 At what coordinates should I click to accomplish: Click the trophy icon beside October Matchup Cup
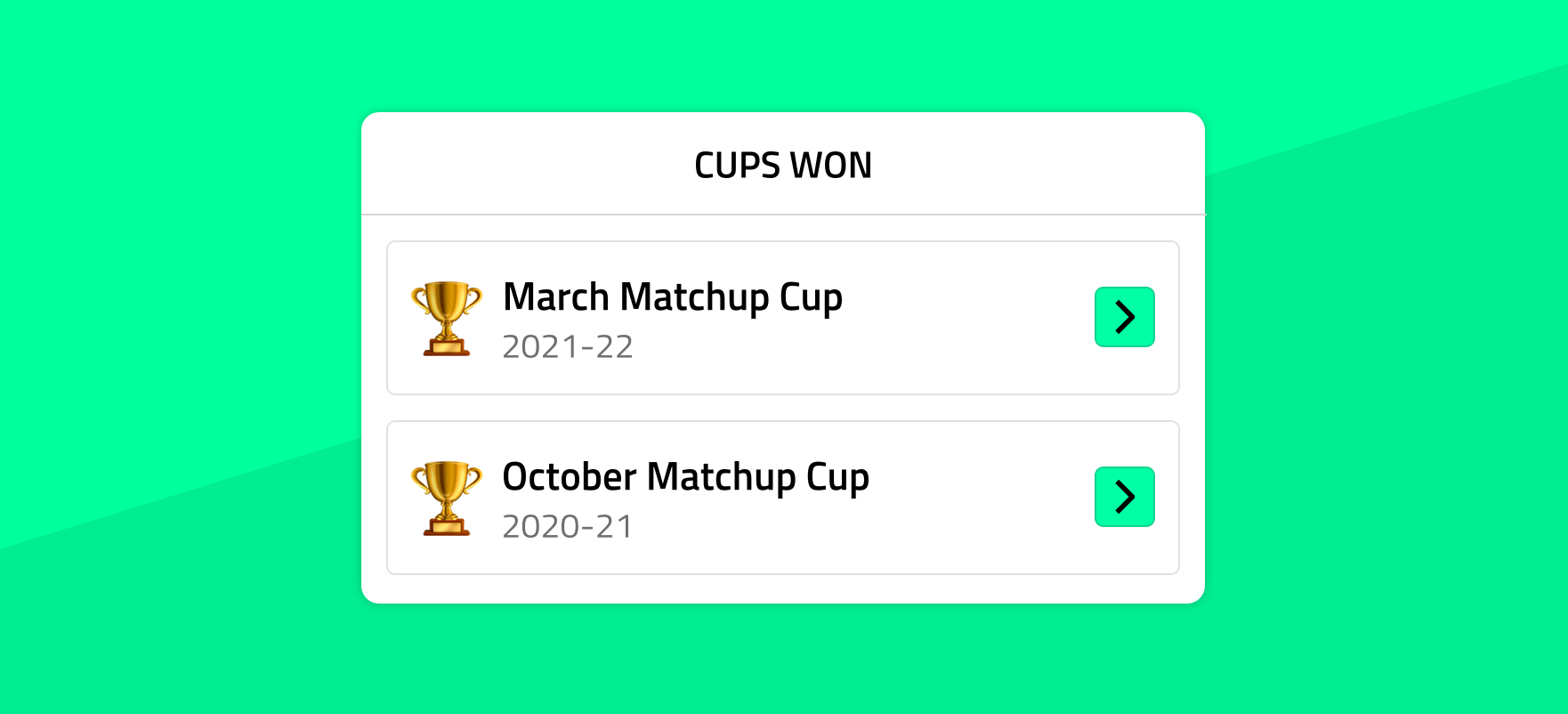447,499
